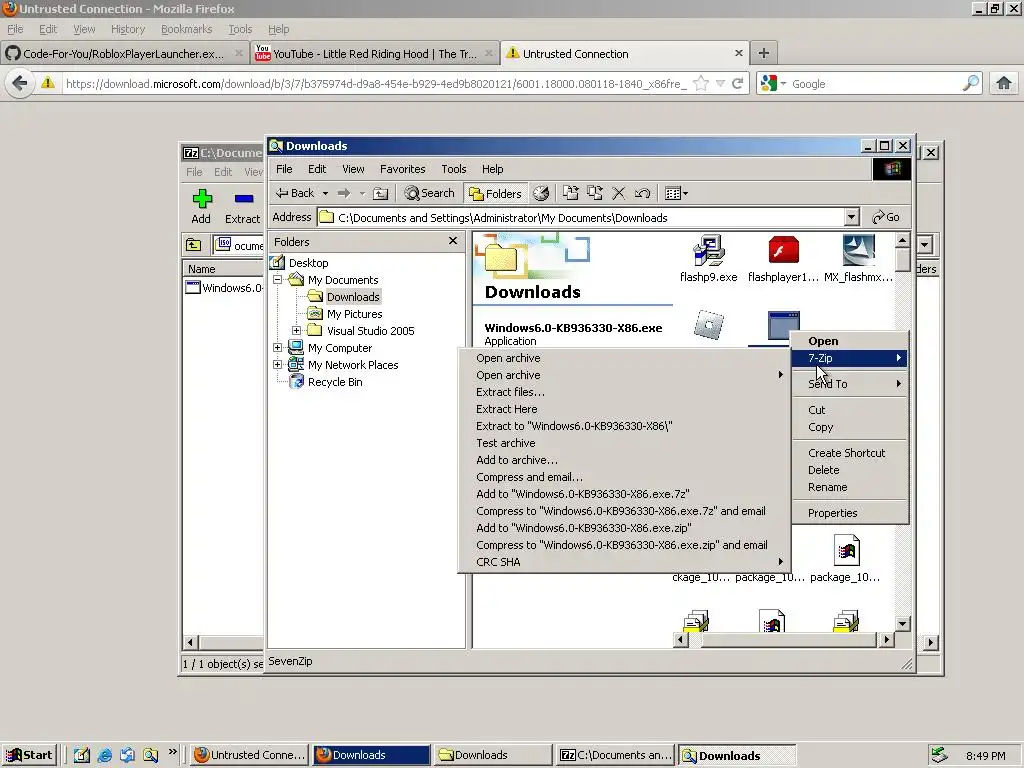Choose Create Shortcut in context menu

[x=850, y=453]
